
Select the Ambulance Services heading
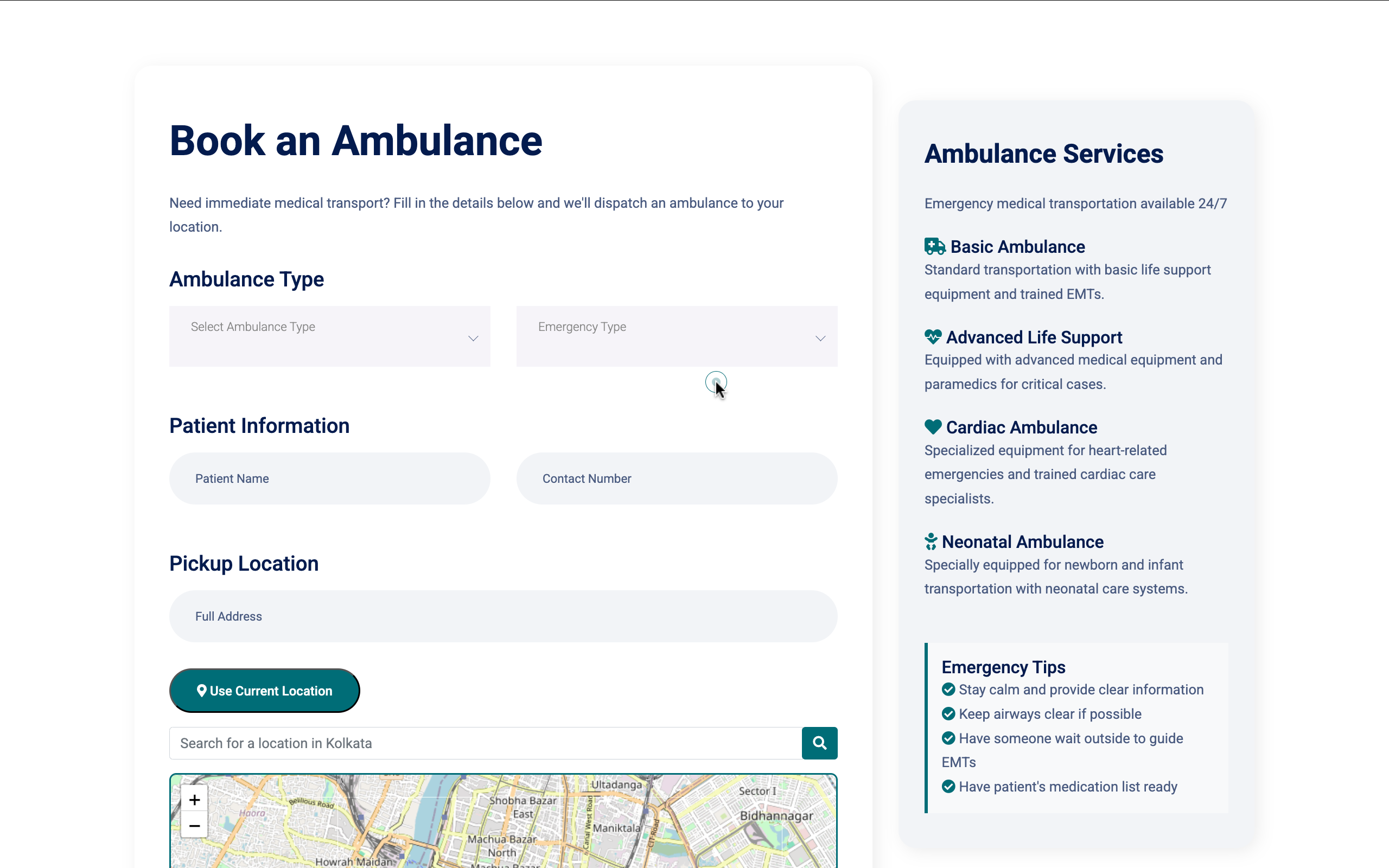point(1043,154)
